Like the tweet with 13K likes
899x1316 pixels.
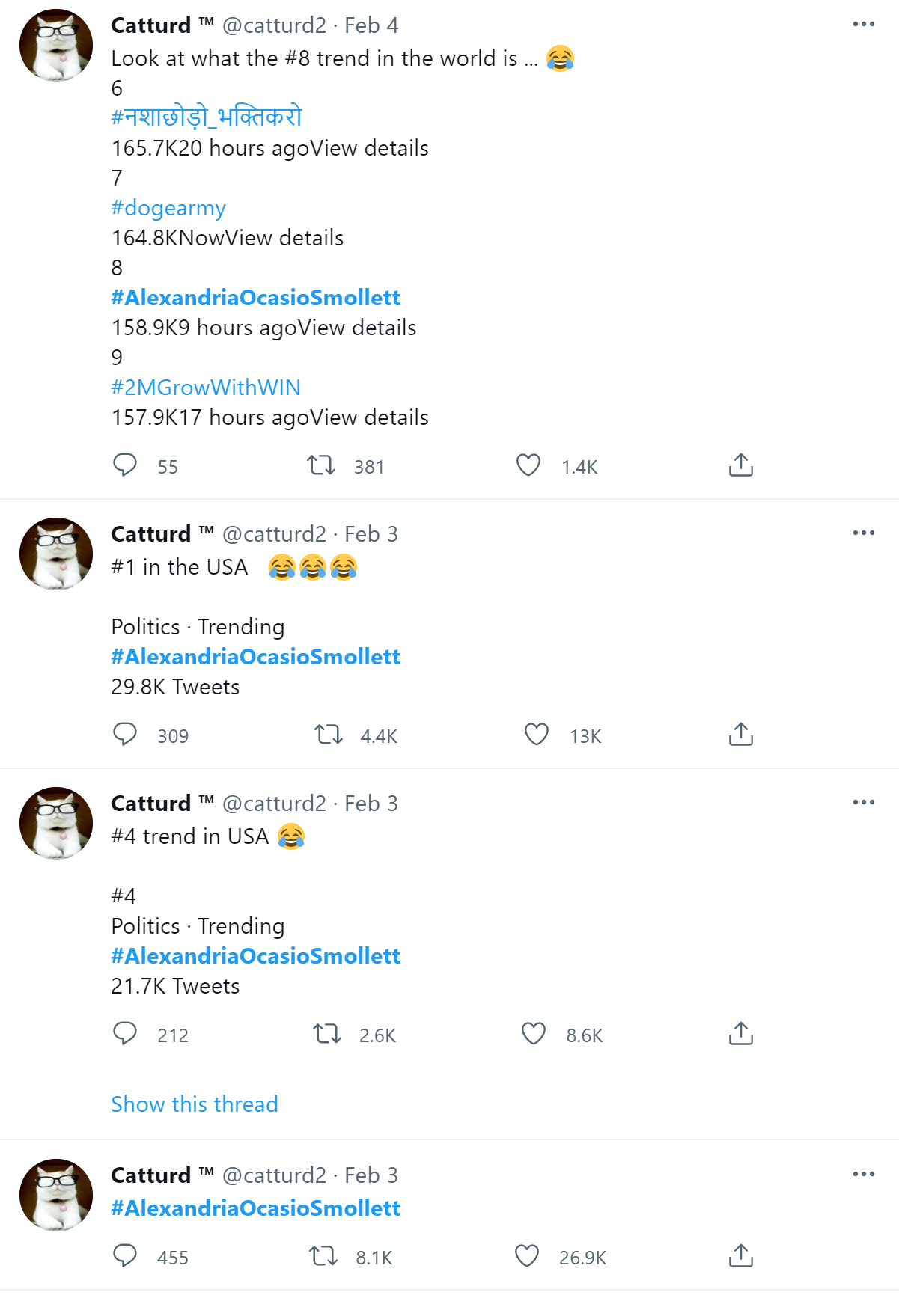point(537,735)
